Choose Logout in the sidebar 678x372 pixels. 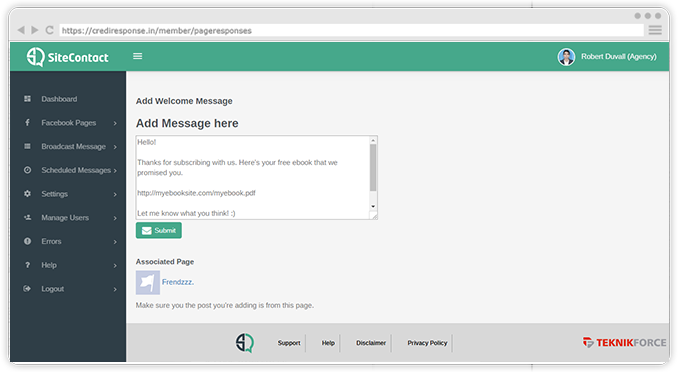click(x=52, y=289)
